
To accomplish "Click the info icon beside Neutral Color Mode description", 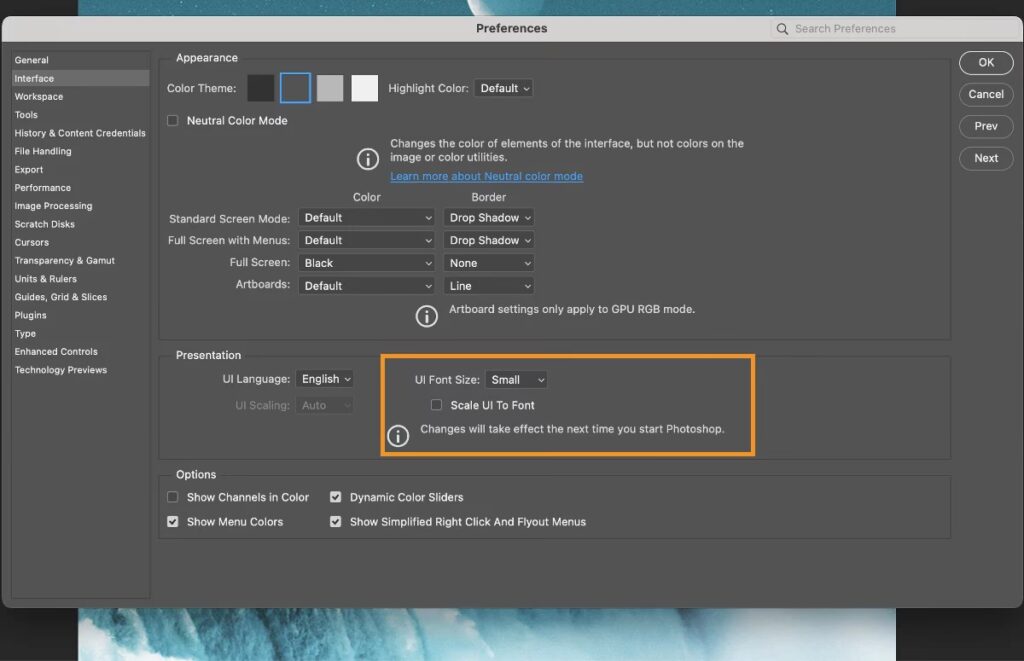I will [x=368, y=159].
